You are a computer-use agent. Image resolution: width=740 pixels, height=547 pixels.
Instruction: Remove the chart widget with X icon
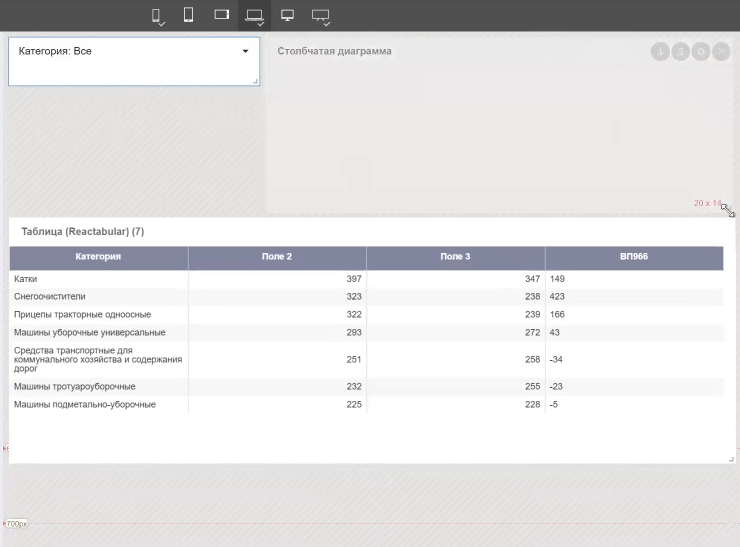[720, 51]
